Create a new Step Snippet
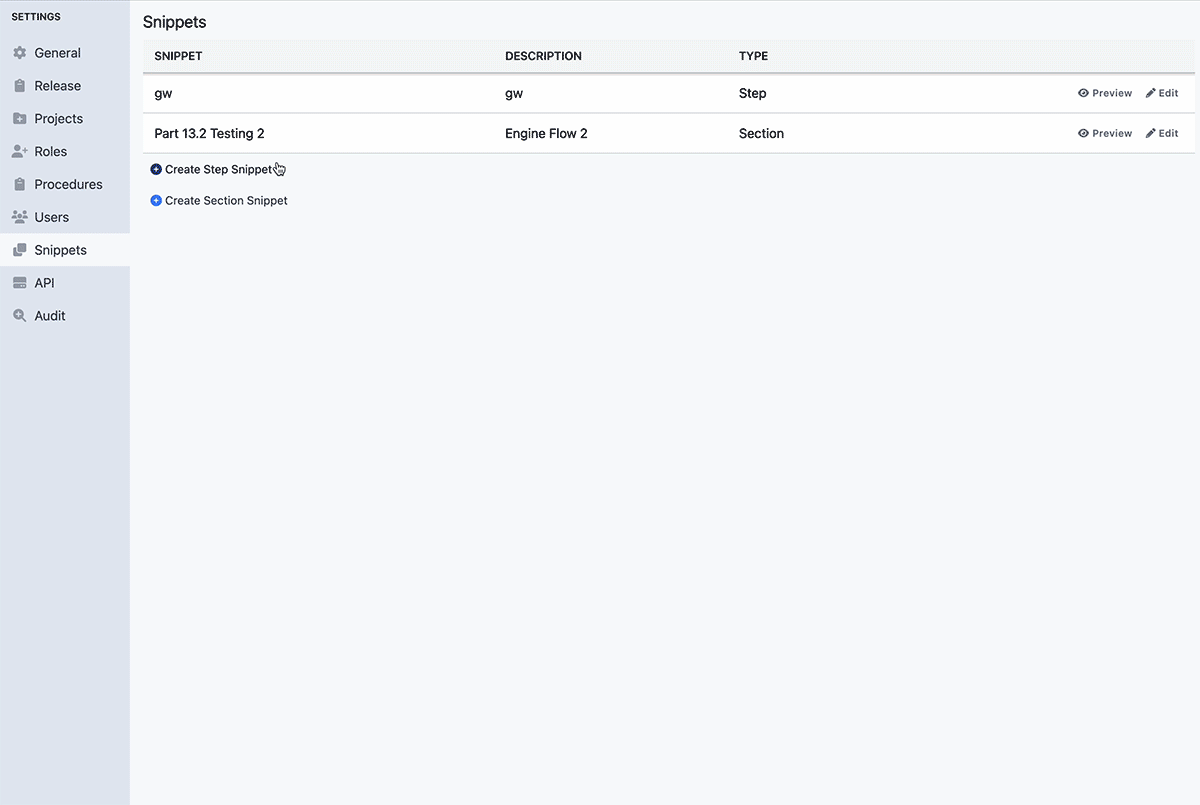The width and height of the screenshot is (1200, 805). click(218, 169)
